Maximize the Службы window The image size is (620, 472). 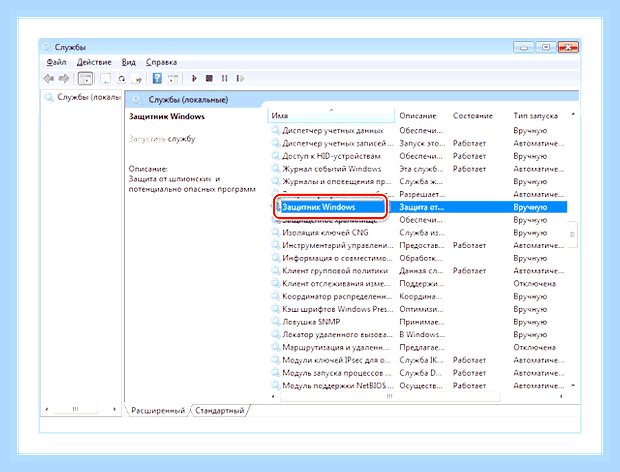tap(546, 47)
